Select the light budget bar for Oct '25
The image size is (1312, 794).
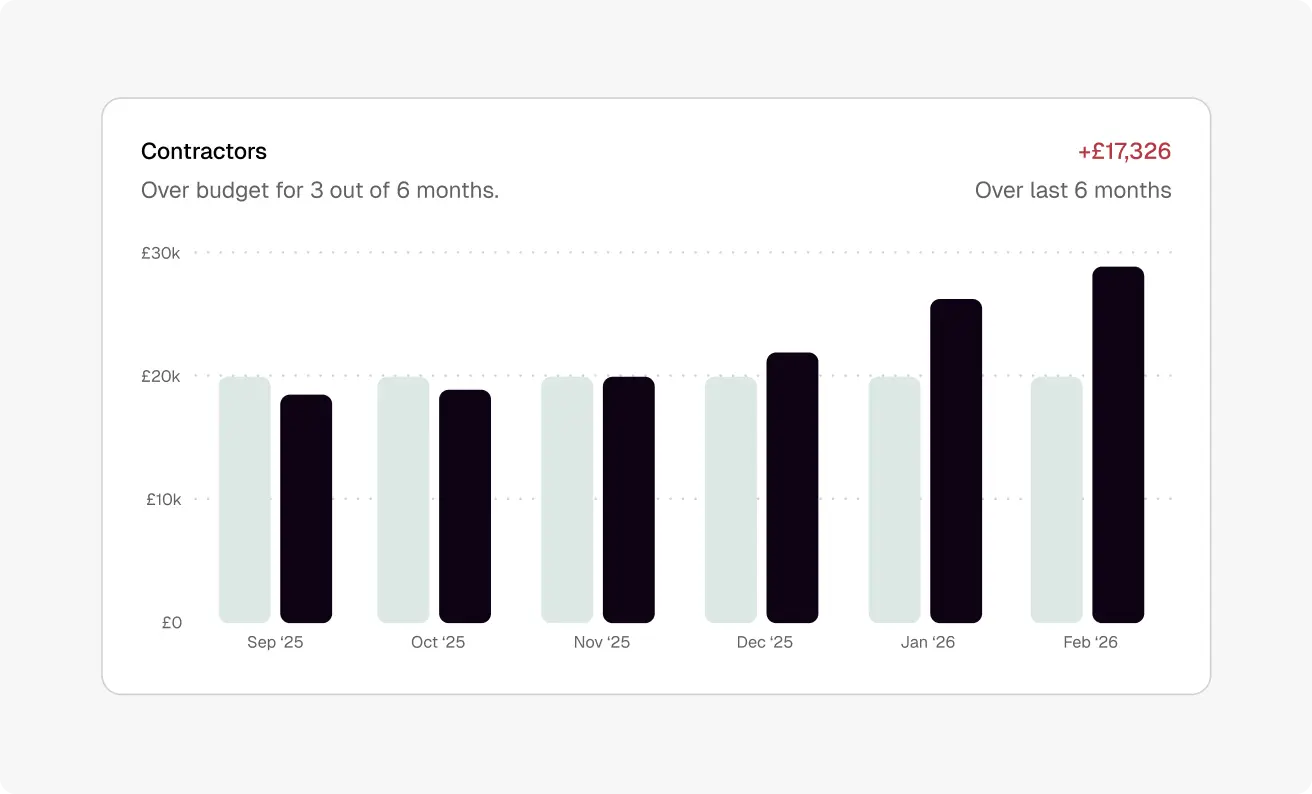coord(403,500)
